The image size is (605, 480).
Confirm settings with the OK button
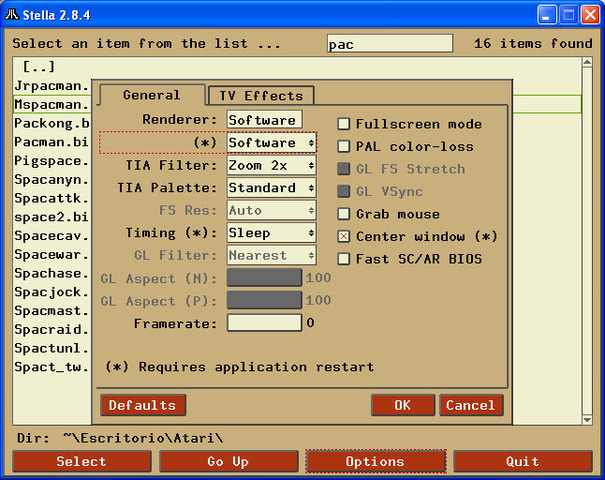click(402, 405)
